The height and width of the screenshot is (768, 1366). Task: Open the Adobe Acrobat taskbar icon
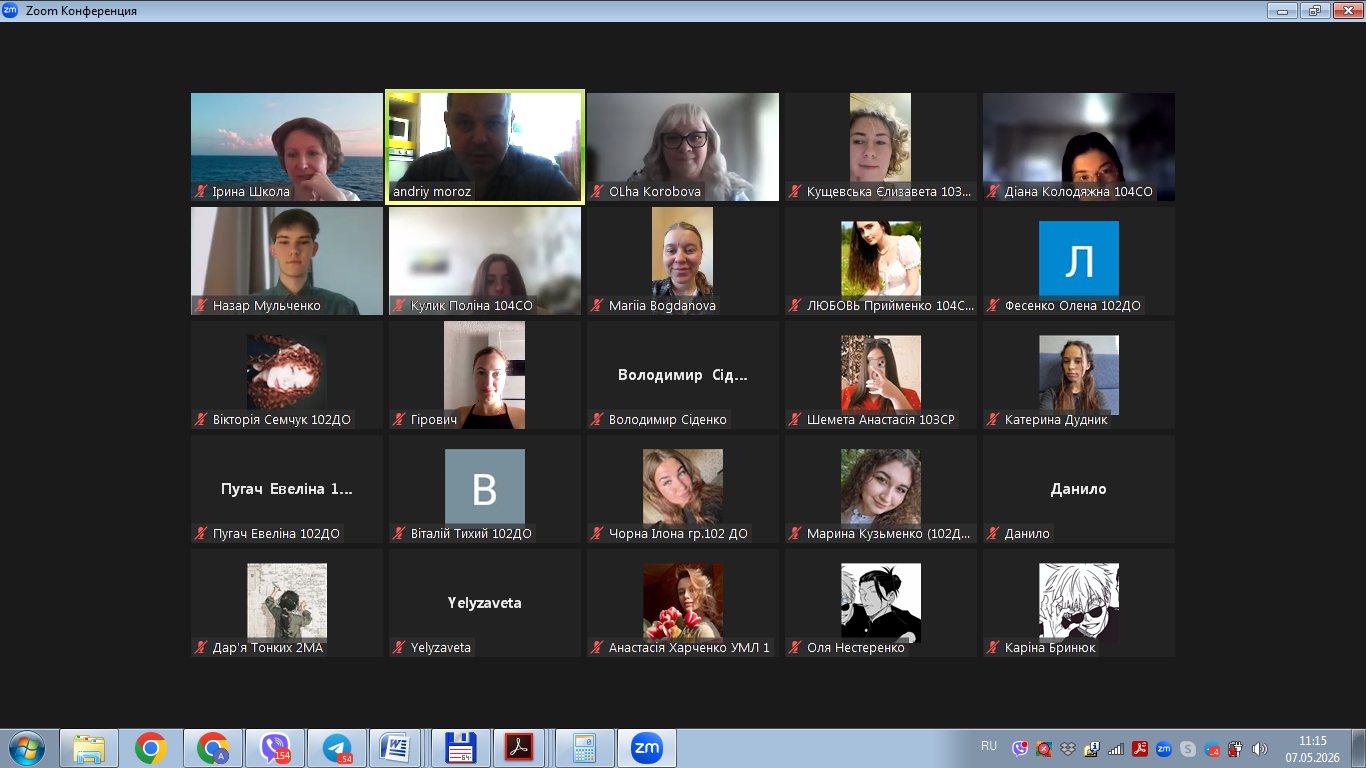520,748
